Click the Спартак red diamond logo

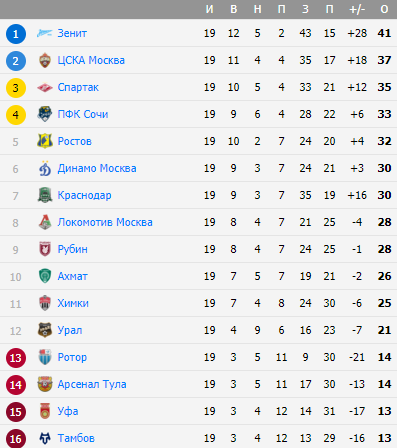coord(45,87)
